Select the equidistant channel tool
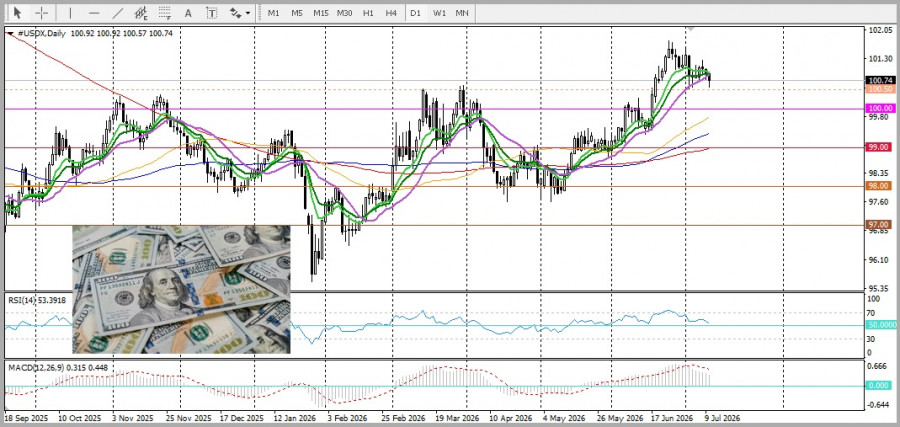This screenshot has height=427, width=900. click(x=141, y=13)
